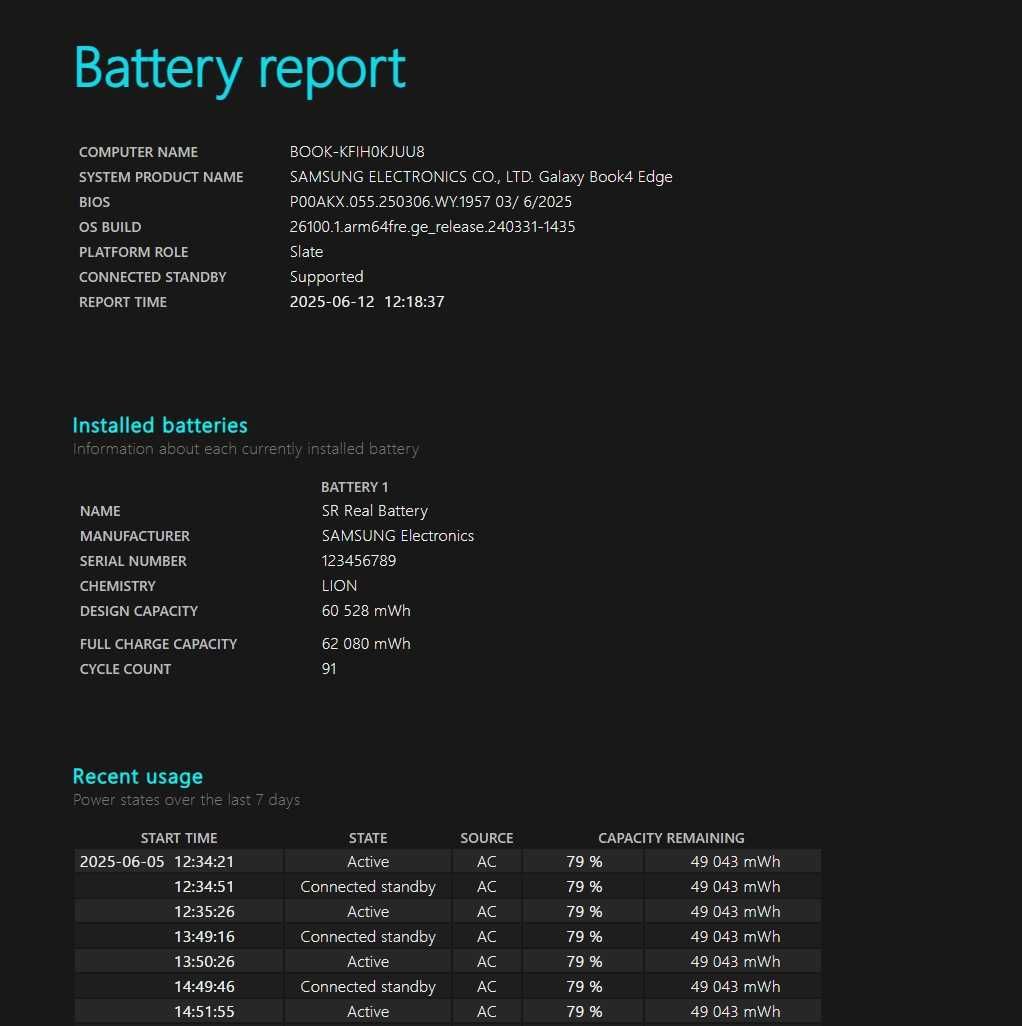
Task: Click the "Information about each currently installed battery" subtitle
Action: [246, 449]
